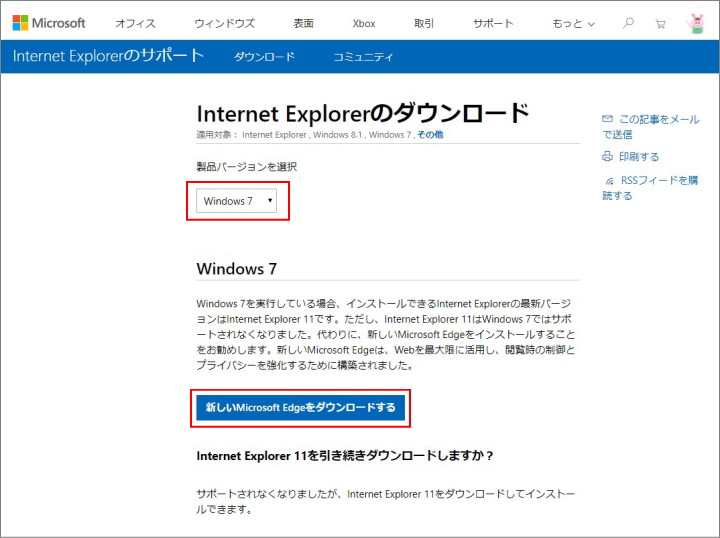Open the shopping cart icon
Screen dimensions: 720x538
pos(661,23)
